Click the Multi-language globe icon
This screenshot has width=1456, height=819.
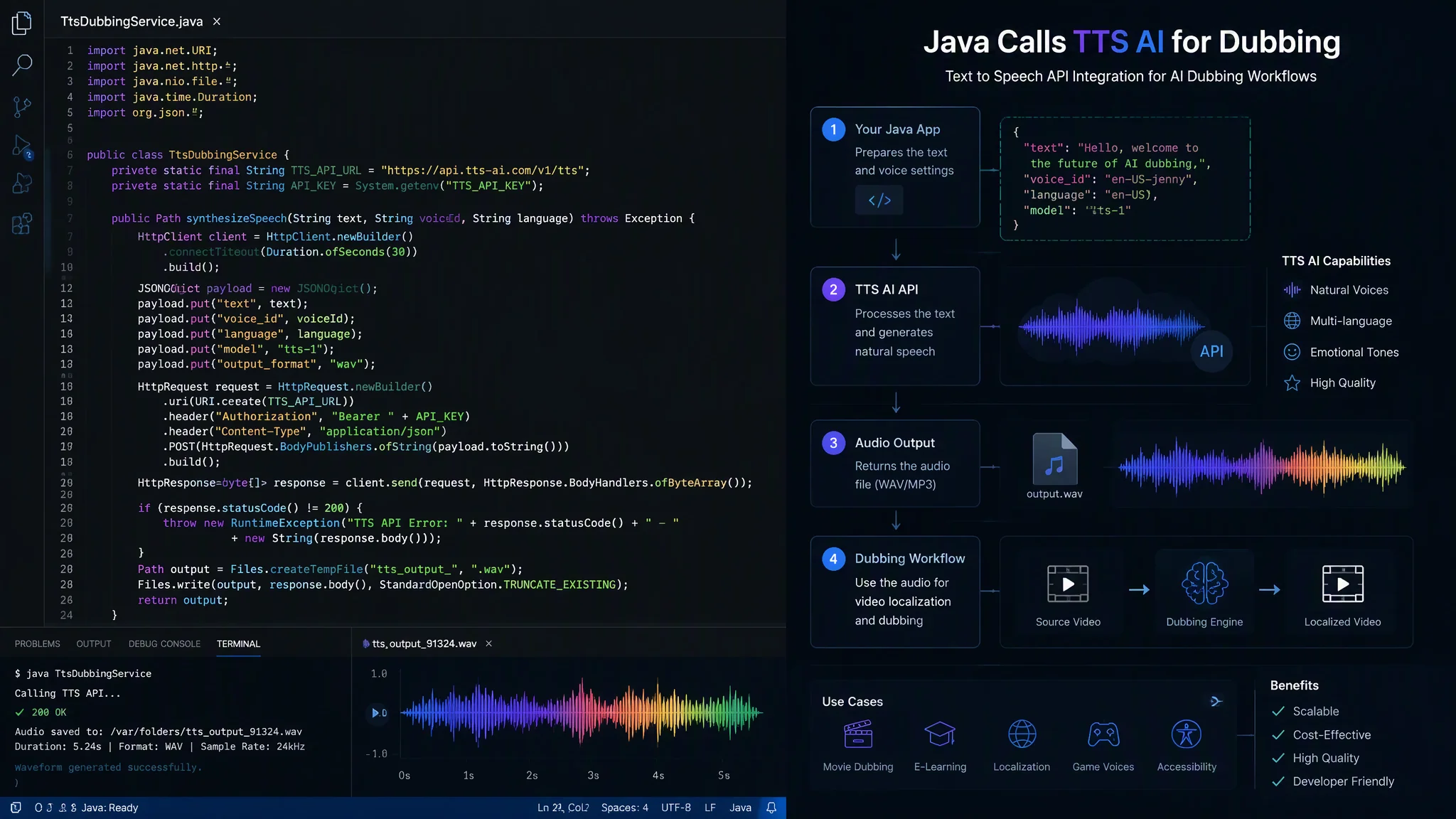click(x=1292, y=321)
